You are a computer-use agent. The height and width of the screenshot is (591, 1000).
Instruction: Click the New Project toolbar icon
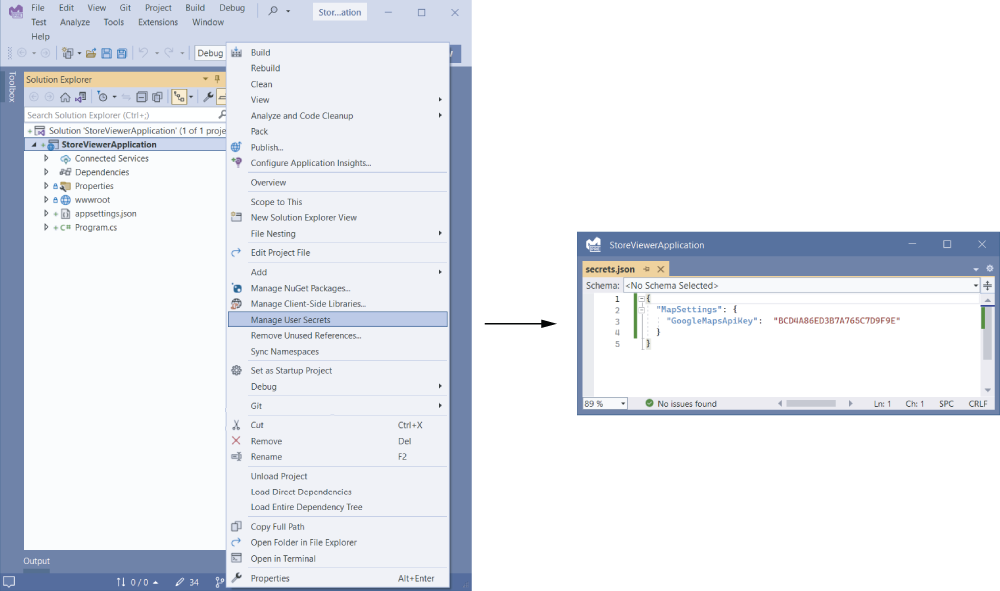[68, 53]
